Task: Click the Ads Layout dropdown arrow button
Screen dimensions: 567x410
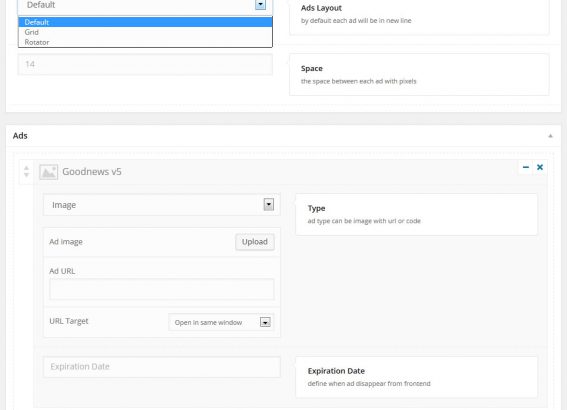Action: [x=260, y=5]
